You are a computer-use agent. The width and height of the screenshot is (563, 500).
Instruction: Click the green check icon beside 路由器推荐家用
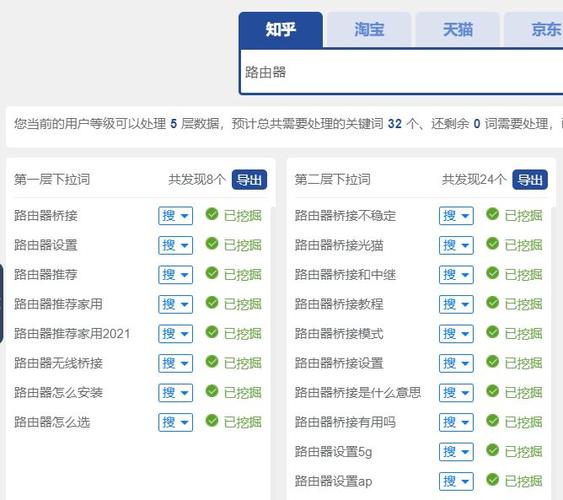(x=212, y=302)
